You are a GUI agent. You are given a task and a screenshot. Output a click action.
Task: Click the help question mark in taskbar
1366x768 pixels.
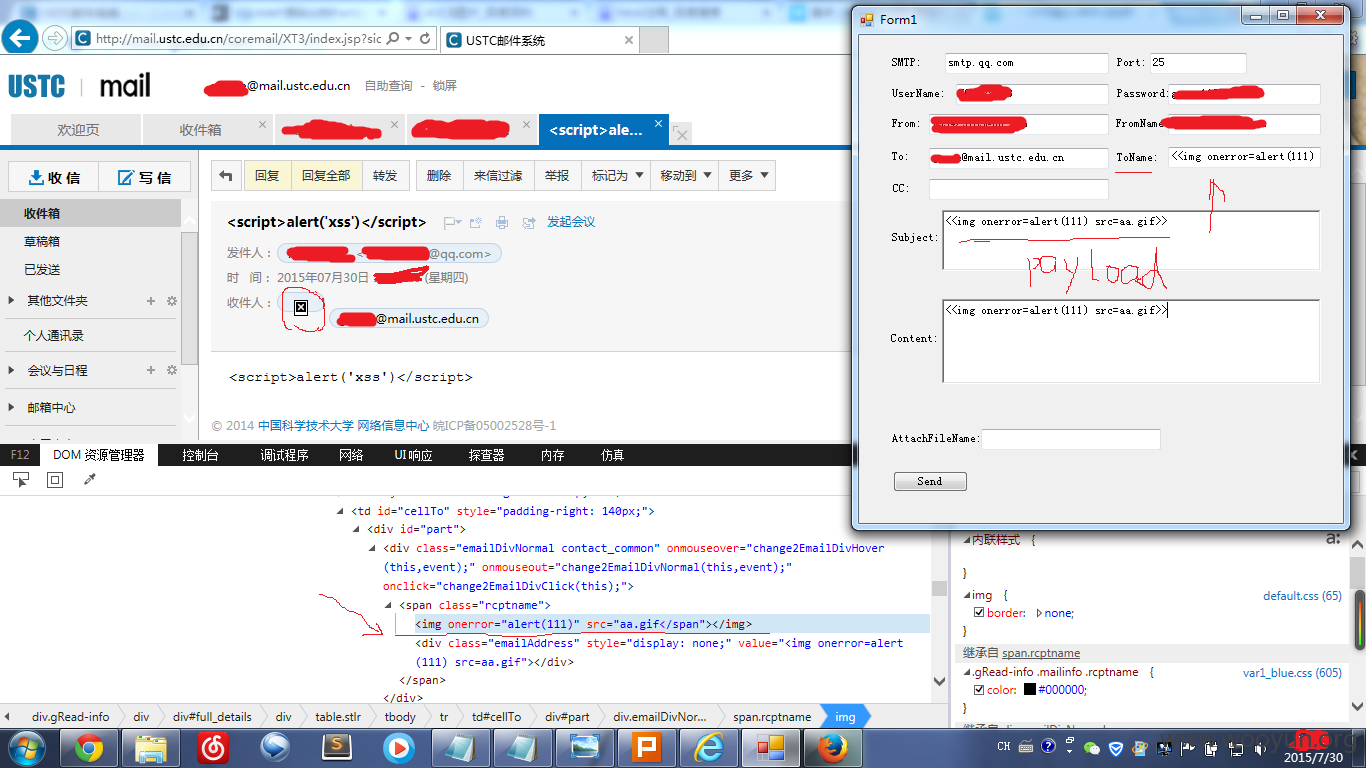(x=1047, y=746)
